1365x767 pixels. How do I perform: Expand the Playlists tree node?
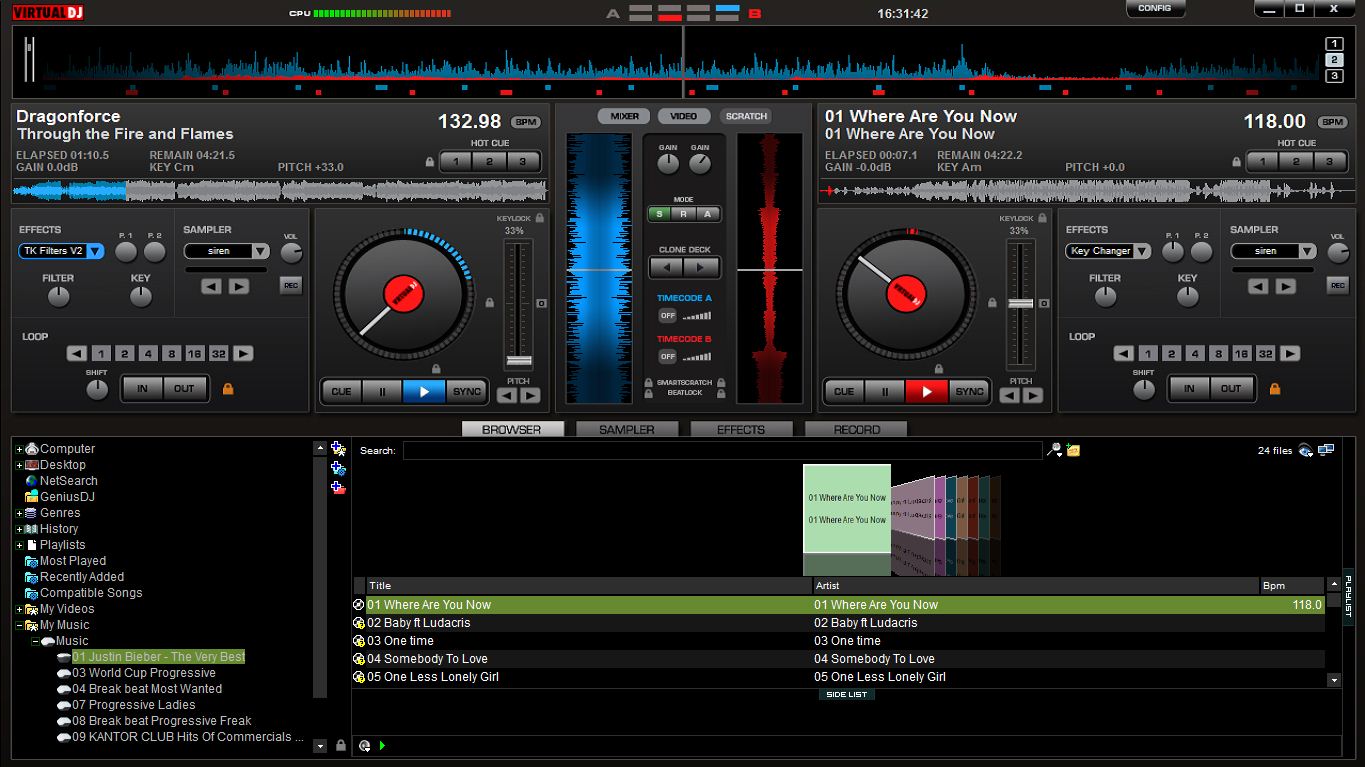pyautogui.click(x=19, y=546)
